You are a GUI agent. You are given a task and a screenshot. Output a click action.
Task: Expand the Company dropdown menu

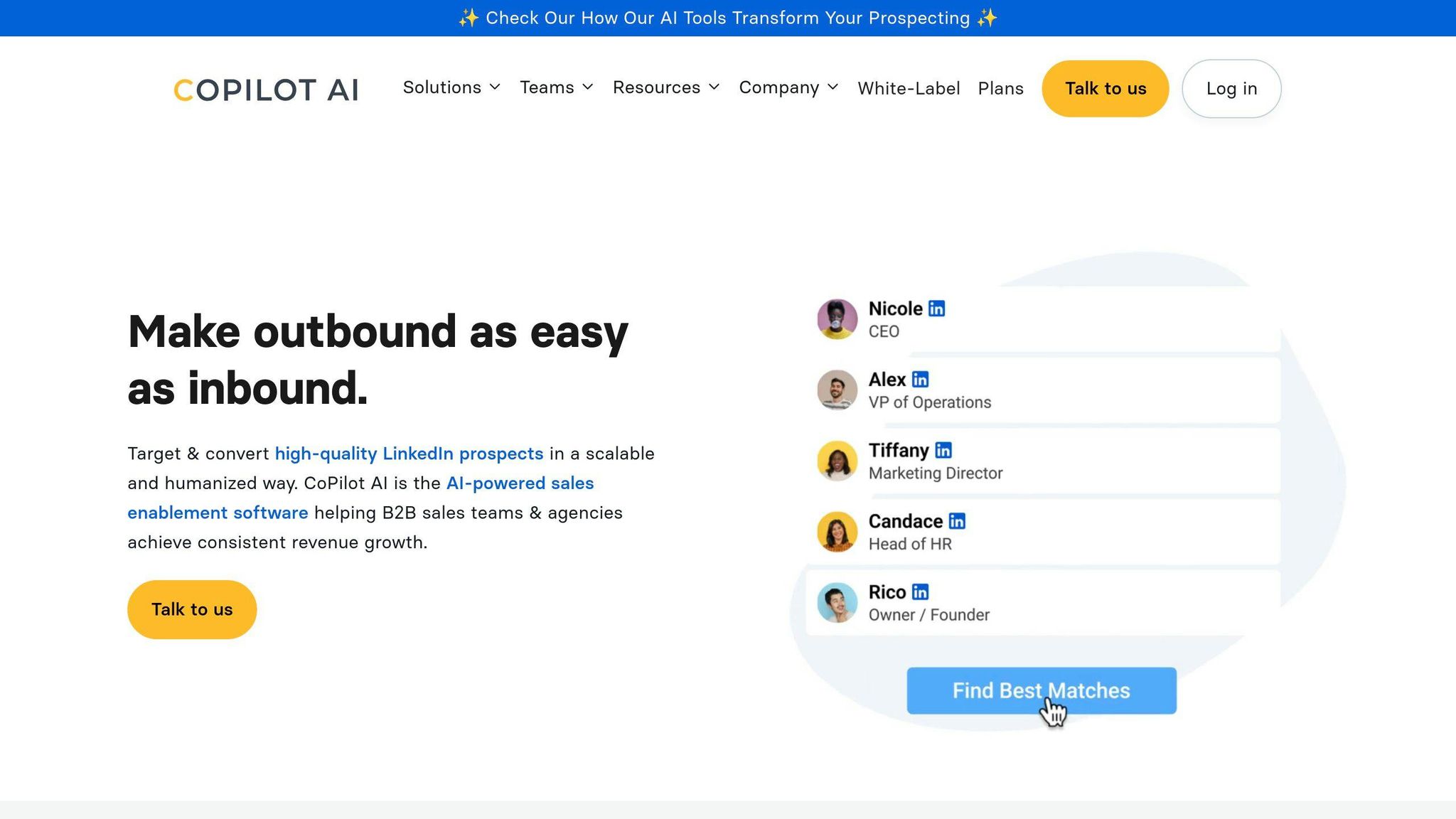788,87
